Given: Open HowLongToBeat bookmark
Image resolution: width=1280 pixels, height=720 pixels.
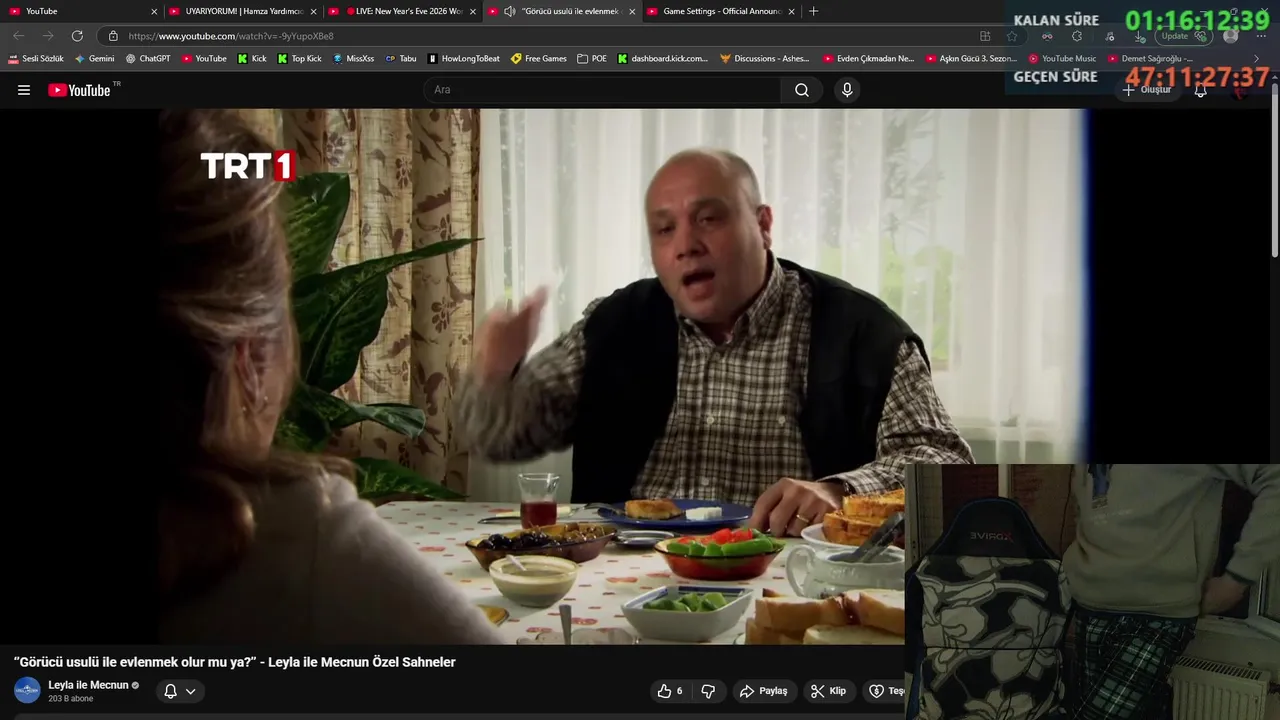Looking at the screenshot, I should pos(464,59).
